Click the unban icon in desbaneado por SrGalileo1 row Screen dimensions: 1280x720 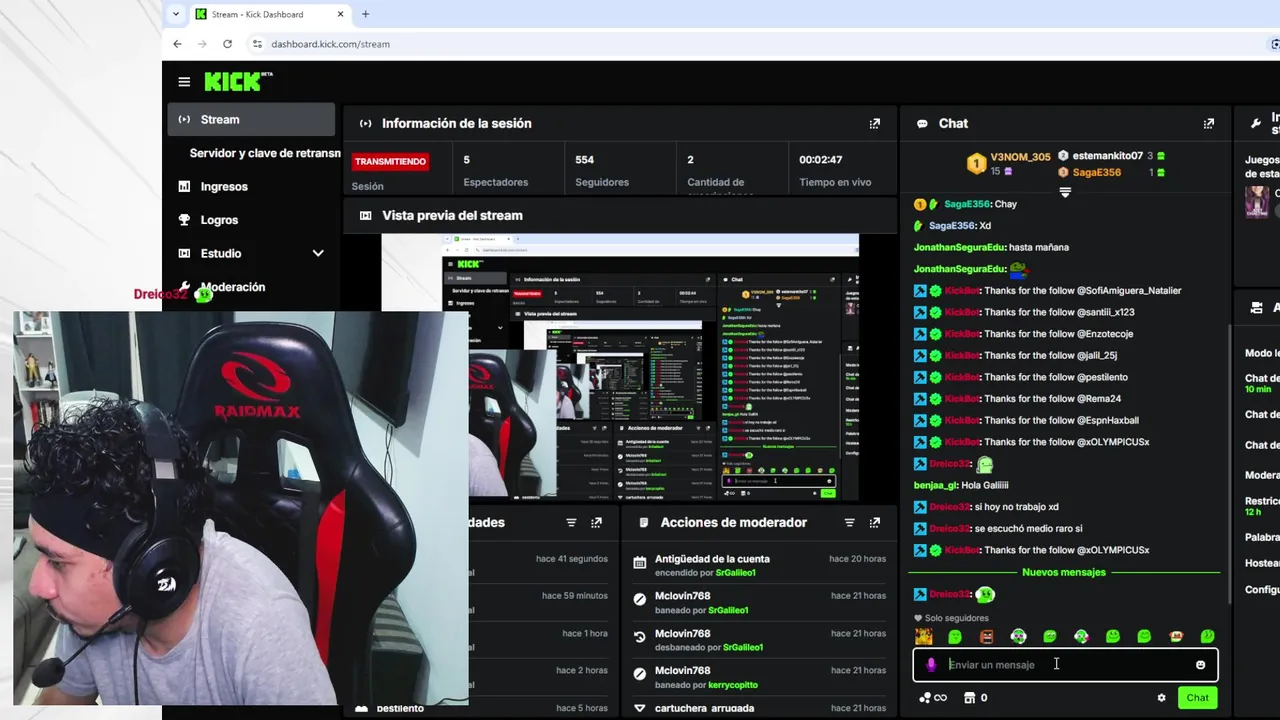(x=640, y=637)
